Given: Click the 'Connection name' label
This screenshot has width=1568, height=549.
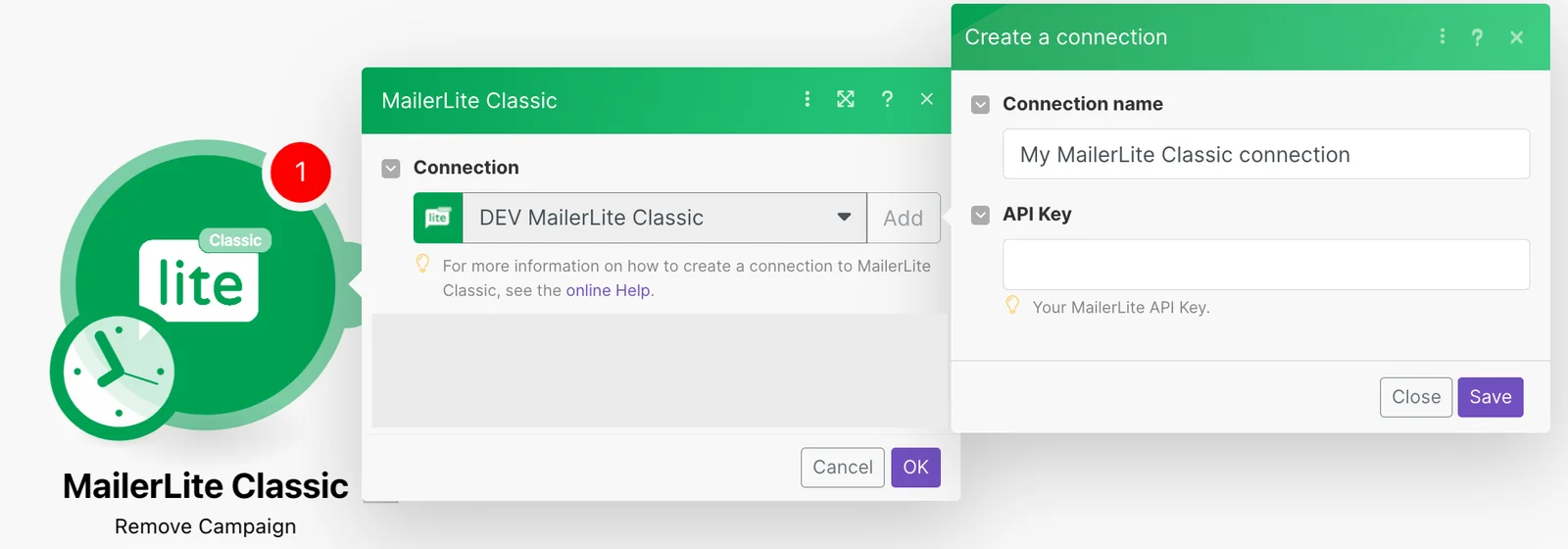Looking at the screenshot, I should 1083,104.
